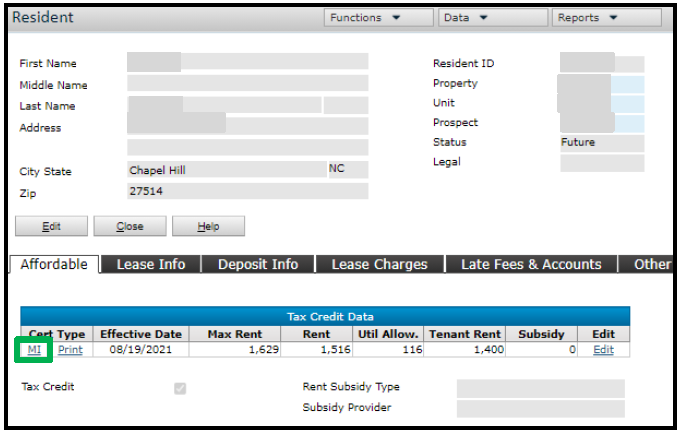
Task: Click the Status field showing Future
Action: pos(601,143)
